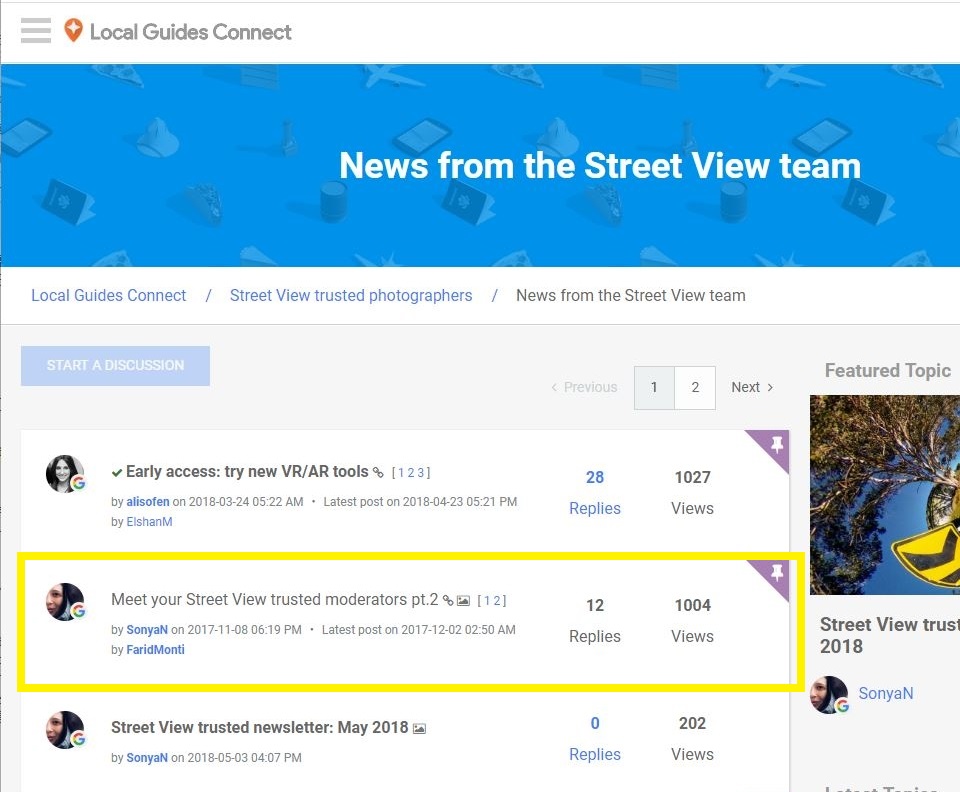The width and height of the screenshot is (960, 792).
Task: Open Early access: try new VR/AR tools topic
Action: pos(247,471)
